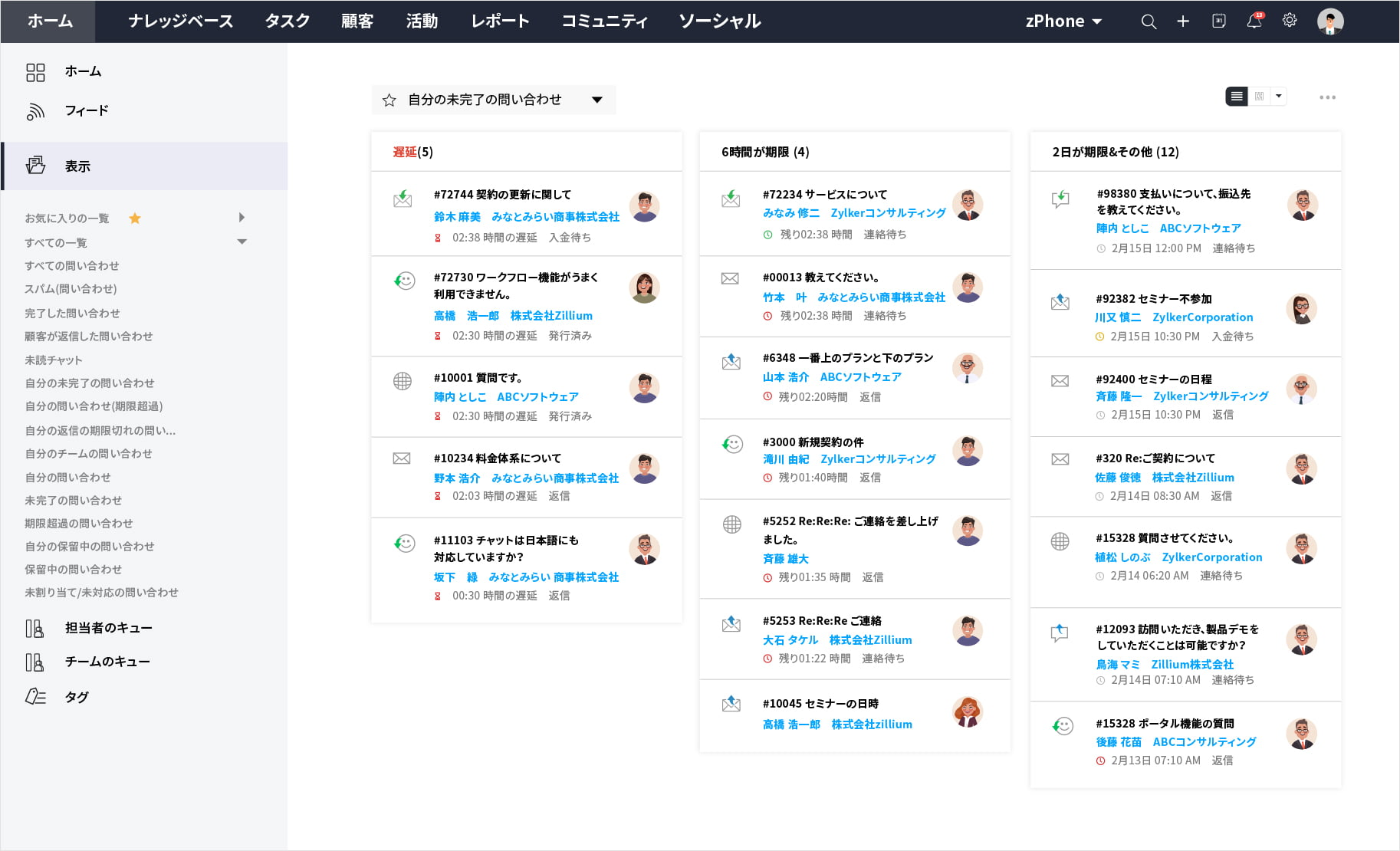Screen dimensions: 1400x851
Task: Click the plus icon to create new item
Action: 1183,21
